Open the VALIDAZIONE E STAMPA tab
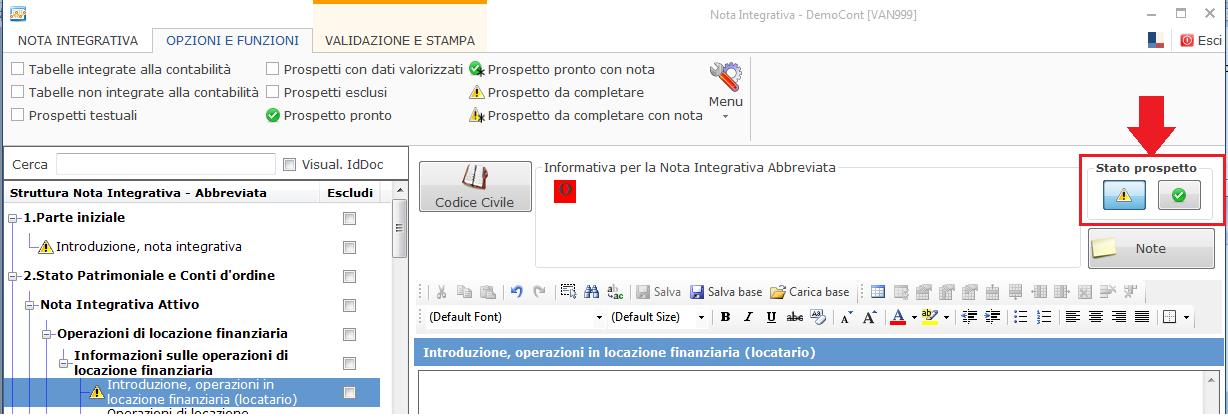 click(400, 41)
